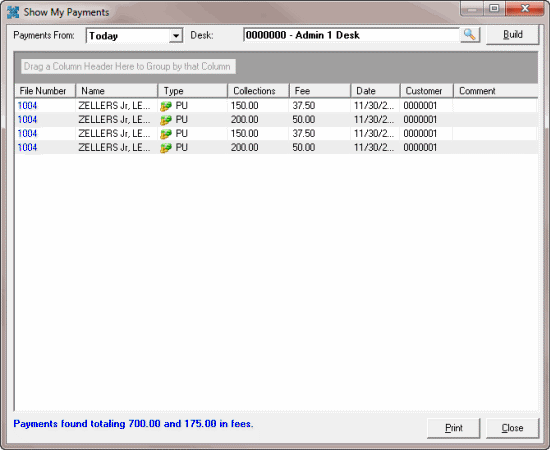550x450 pixels.
Task: Click 200.00 collections in fourth row
Action: (244, 148)
